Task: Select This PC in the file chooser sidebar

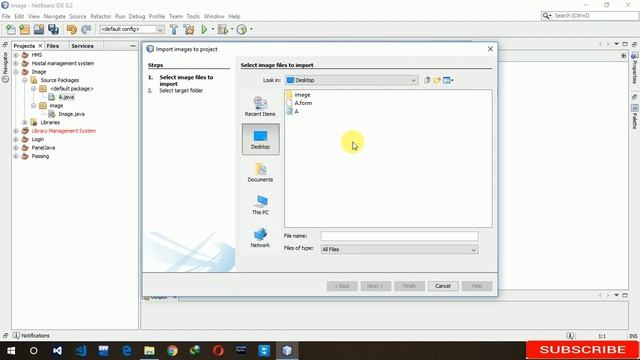Action: [260, 205]
